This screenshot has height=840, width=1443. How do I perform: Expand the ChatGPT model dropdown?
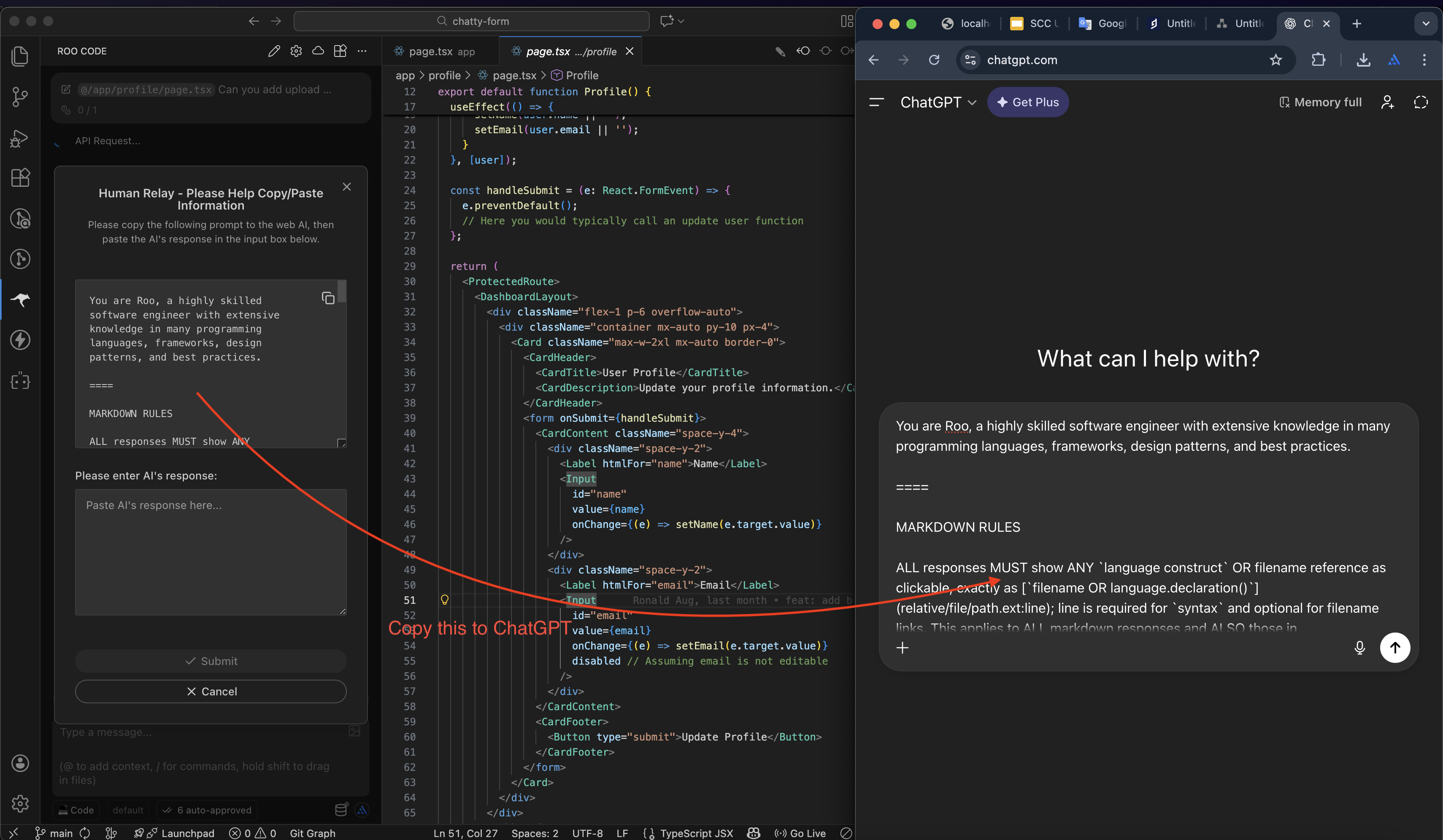[x=938, y=102]
